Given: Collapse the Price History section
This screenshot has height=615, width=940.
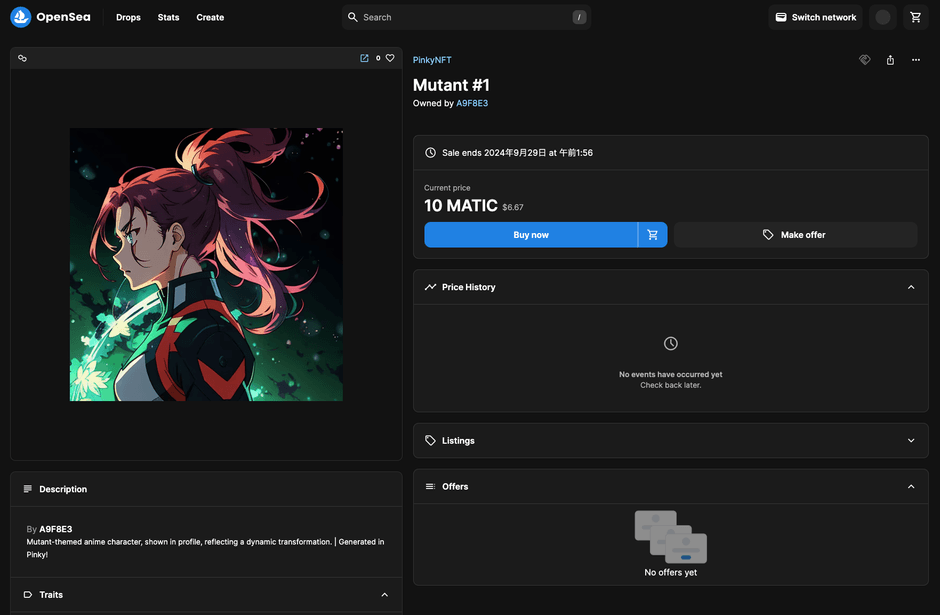Looking at the screenshot, I should pos(910,287).
